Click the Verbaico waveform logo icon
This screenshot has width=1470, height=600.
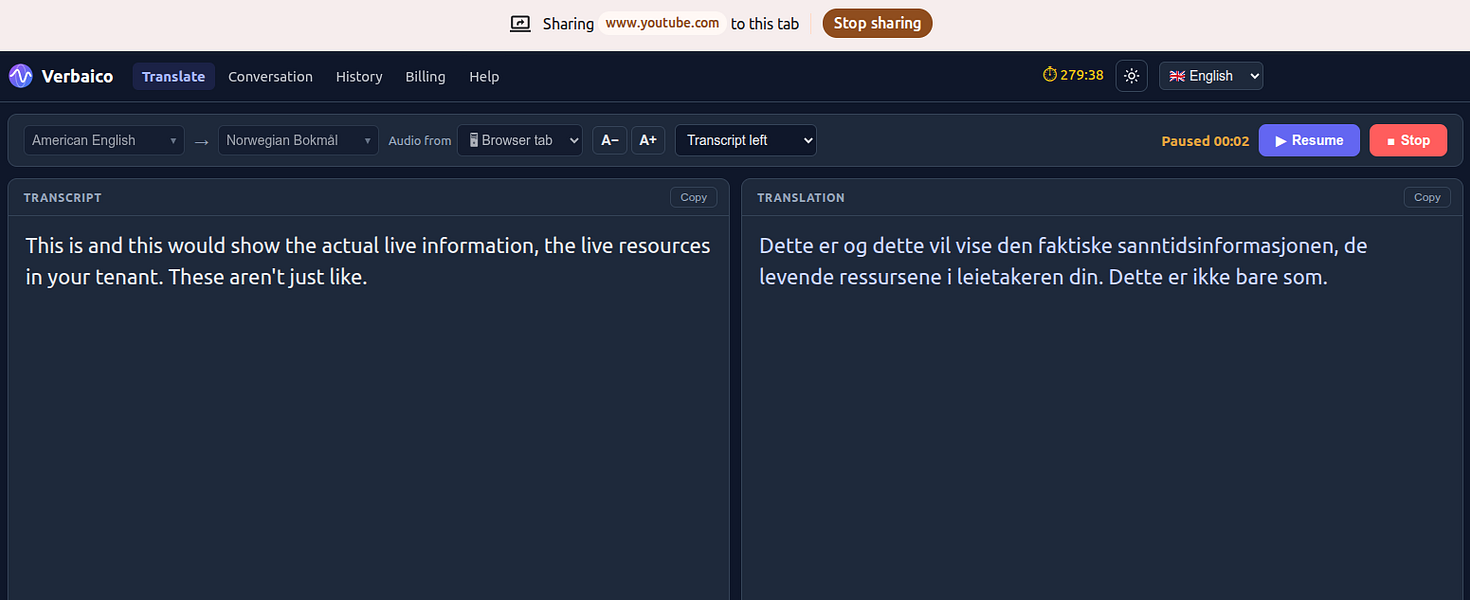tap(21, 76)
